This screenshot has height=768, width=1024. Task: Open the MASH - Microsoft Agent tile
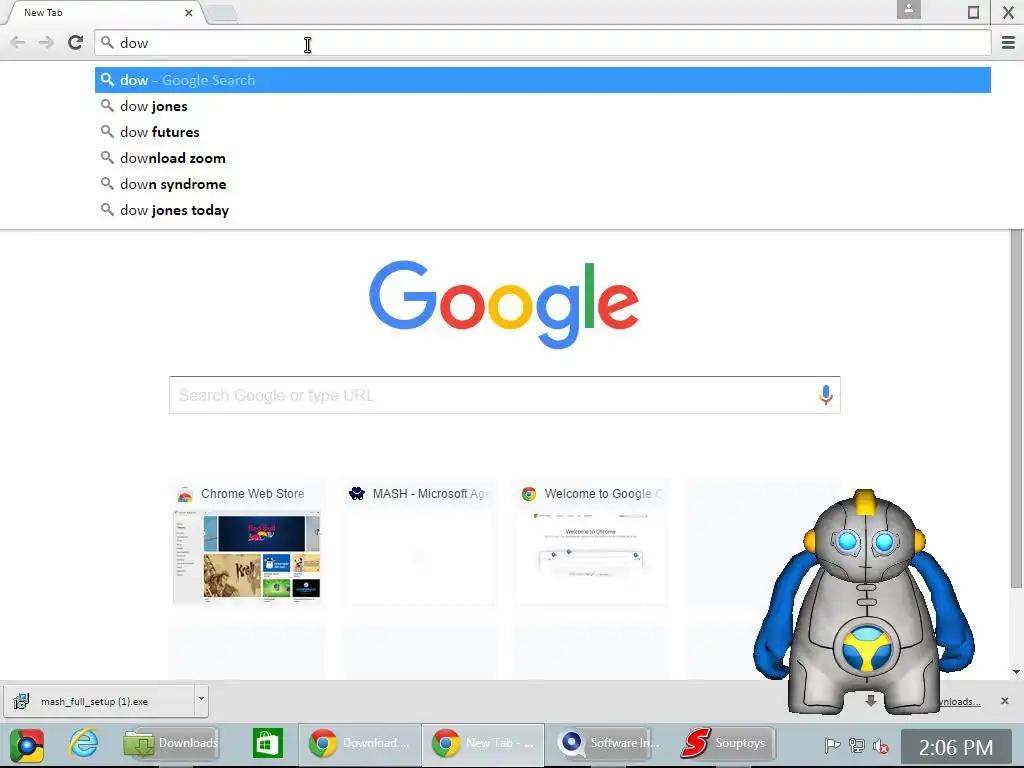[x=419, y=544]
